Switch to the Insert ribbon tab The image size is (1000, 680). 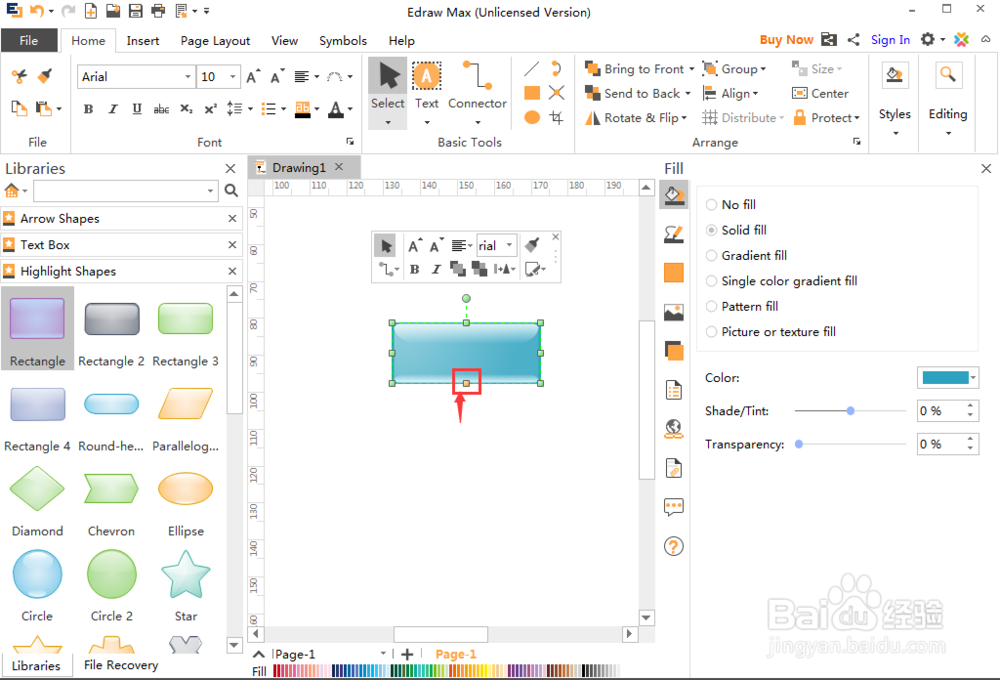tap(142, 41)
